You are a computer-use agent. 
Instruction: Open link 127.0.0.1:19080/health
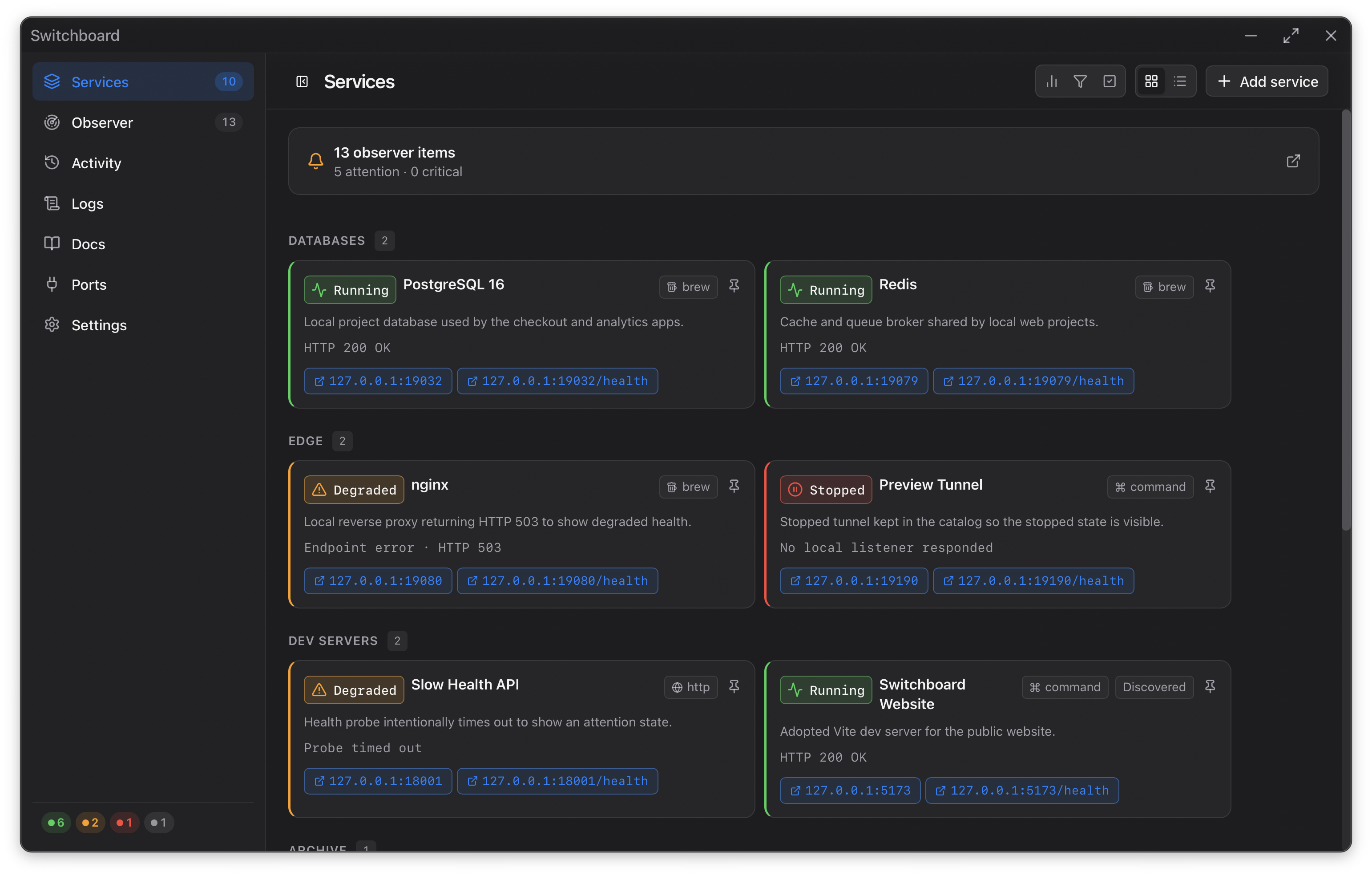557,581
